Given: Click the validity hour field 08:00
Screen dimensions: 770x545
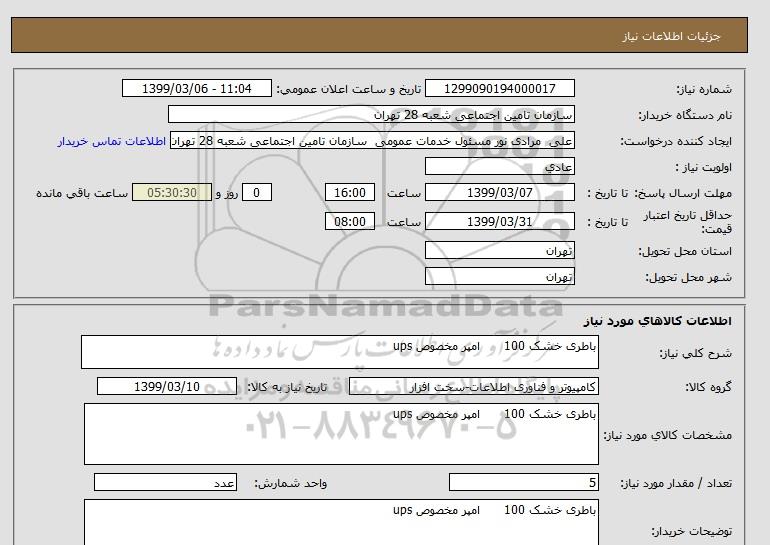Looking at the screenshot, I should [350, 221].
